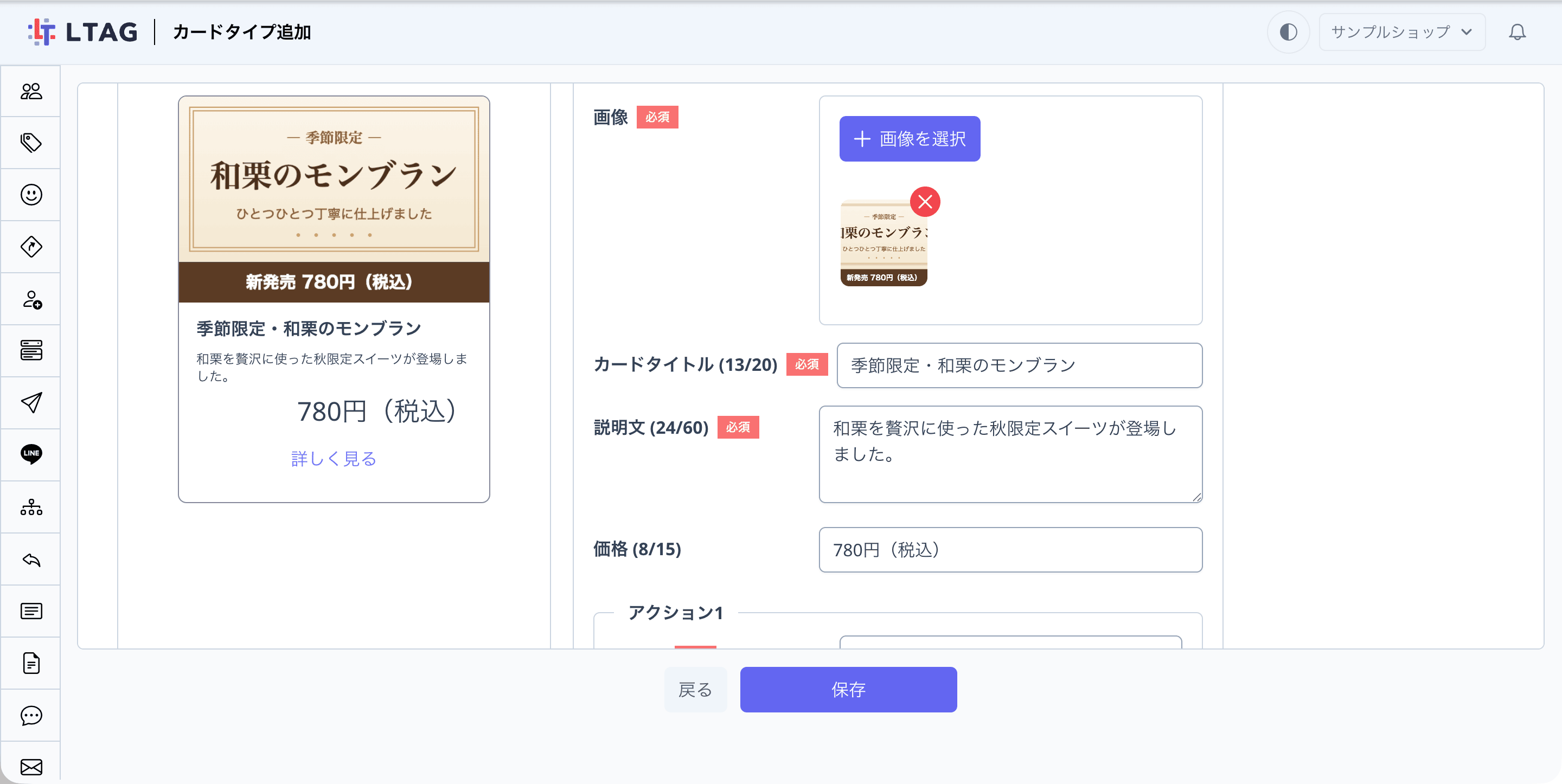Screen dimensions: 1562x784
Task: Click the カードタイプ追加 page title
Action: click(241, 31)
